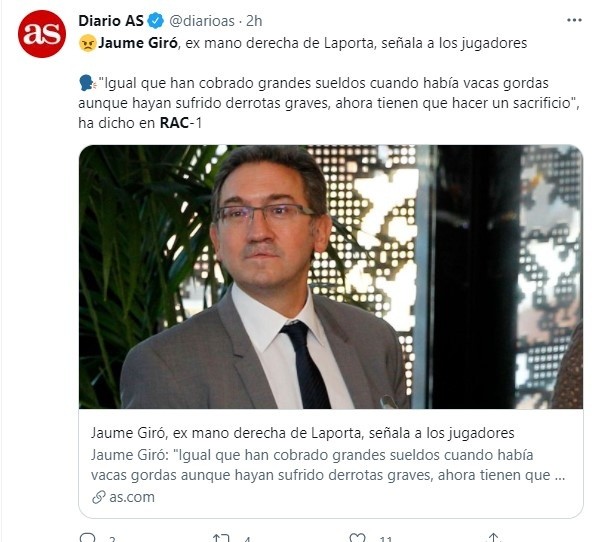This screenshot has height=542, width=596.
Task: Click the article card description preview
Action: tap(328, 465)
